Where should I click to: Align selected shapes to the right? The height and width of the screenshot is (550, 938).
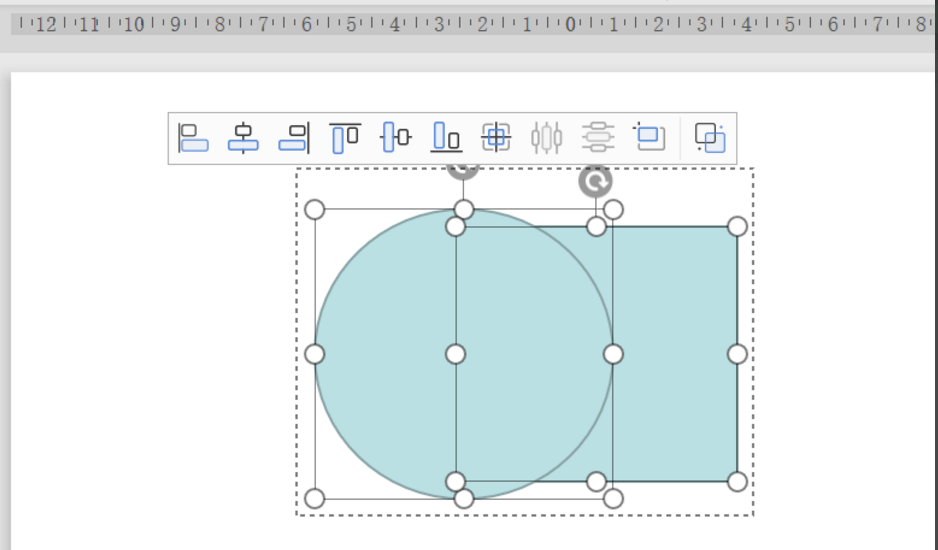[294, 138]
